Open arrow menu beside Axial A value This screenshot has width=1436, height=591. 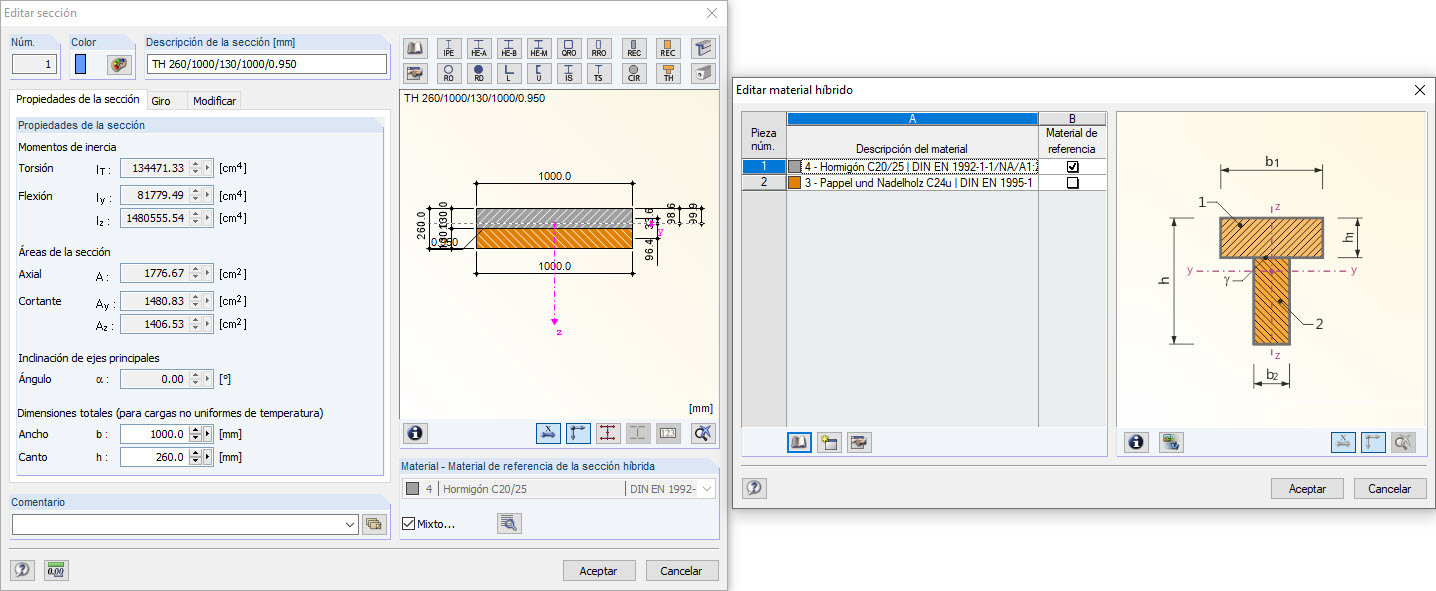click(208, 273)
